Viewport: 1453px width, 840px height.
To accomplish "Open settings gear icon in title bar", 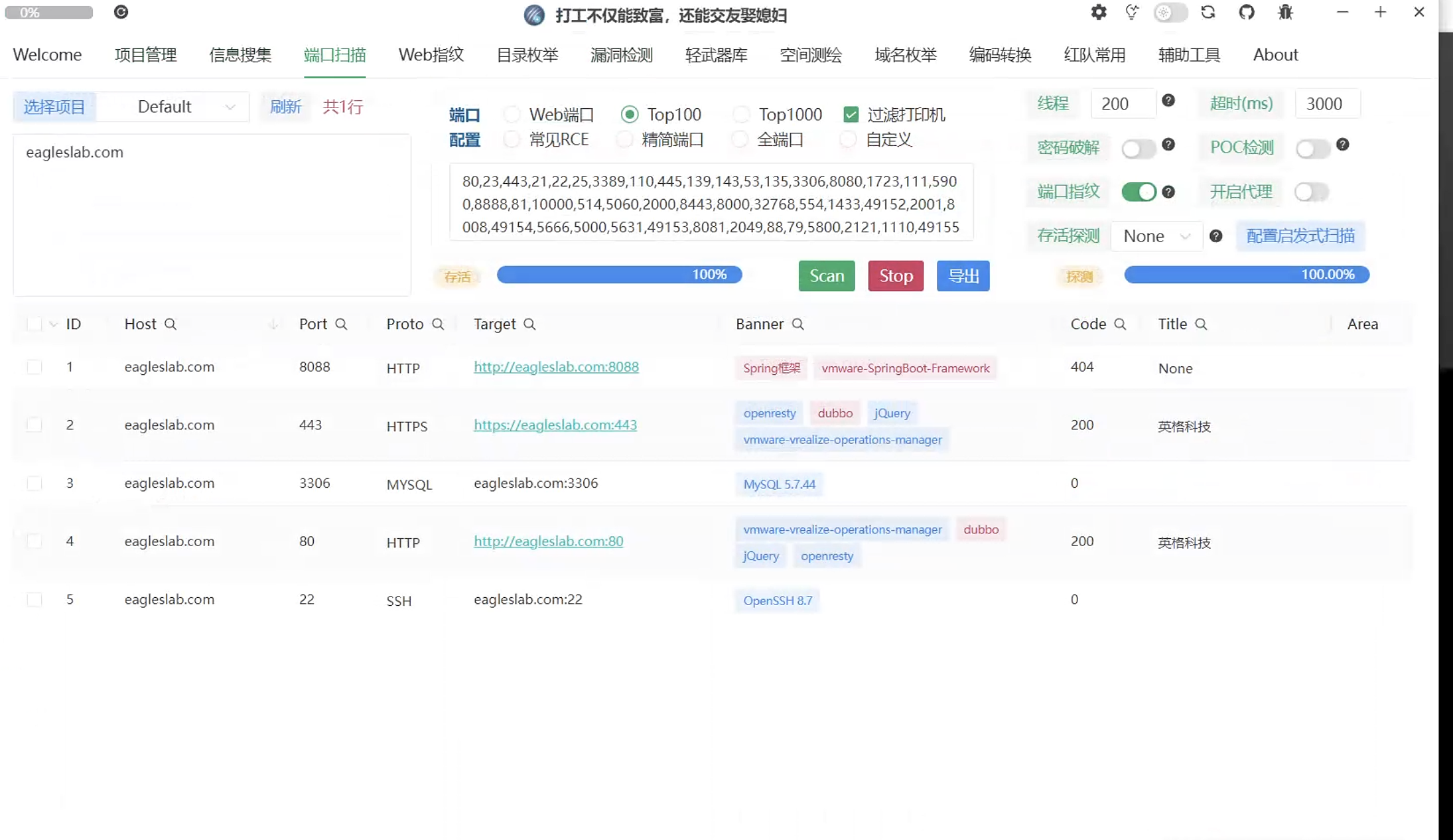I will coord(1099,13).
